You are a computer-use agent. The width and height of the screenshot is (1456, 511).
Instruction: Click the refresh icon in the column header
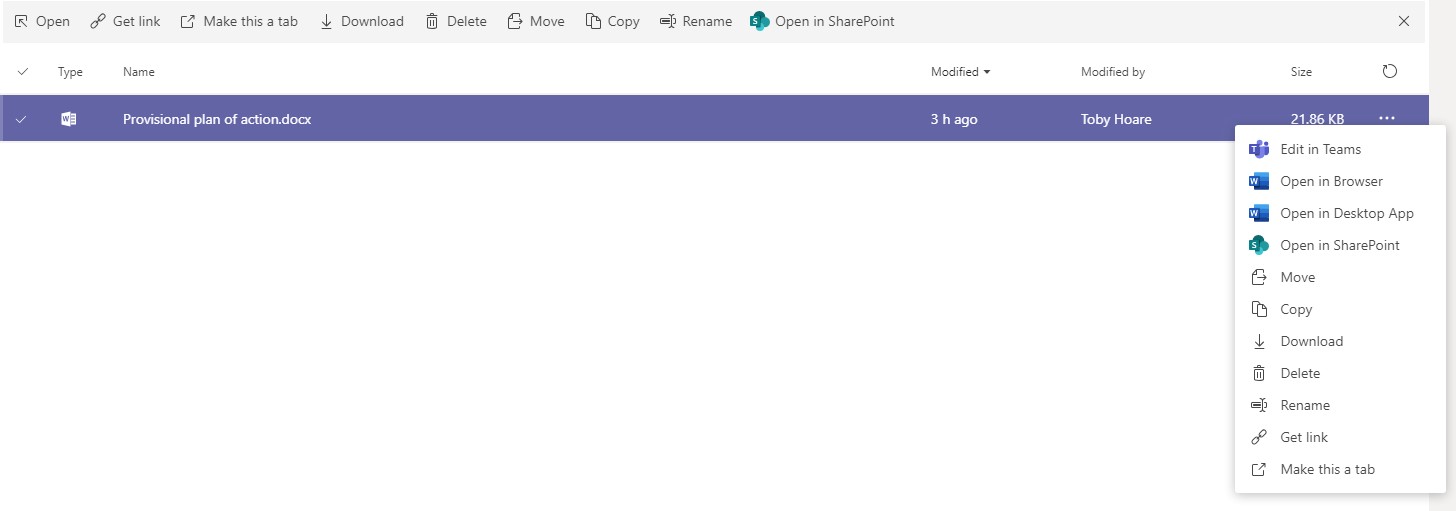click(1389, 72)
